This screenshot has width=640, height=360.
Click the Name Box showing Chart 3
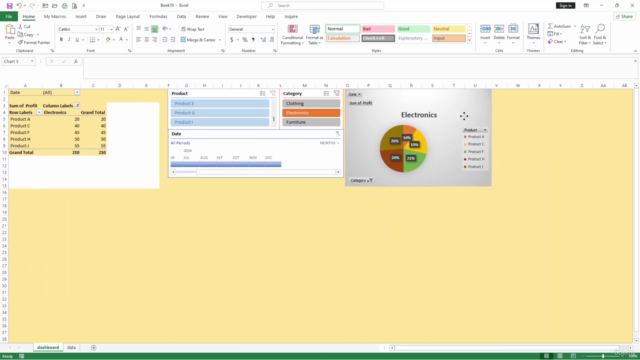(18, 61)
